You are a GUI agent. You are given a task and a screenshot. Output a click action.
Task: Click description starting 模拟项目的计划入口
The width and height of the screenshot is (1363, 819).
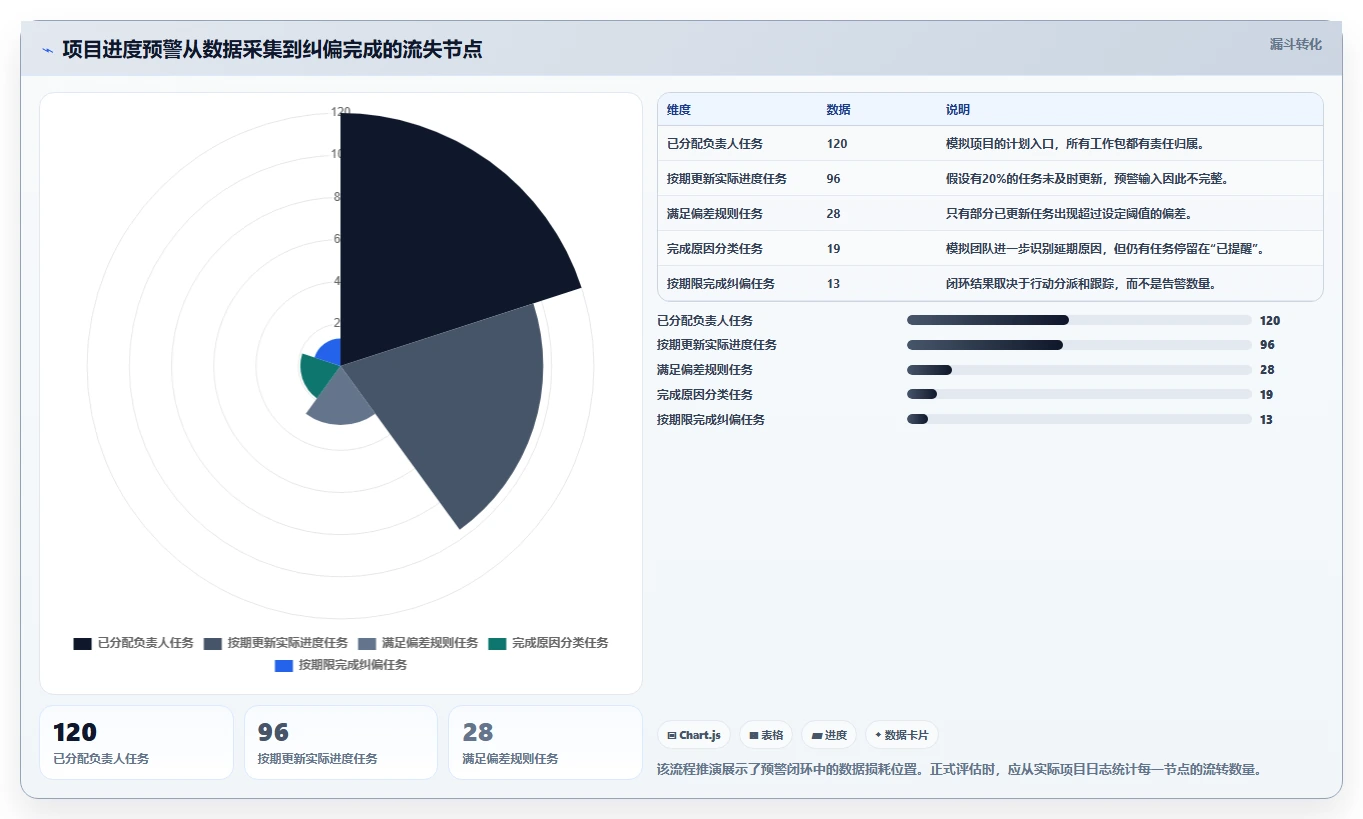click(x=1075, y=144)
